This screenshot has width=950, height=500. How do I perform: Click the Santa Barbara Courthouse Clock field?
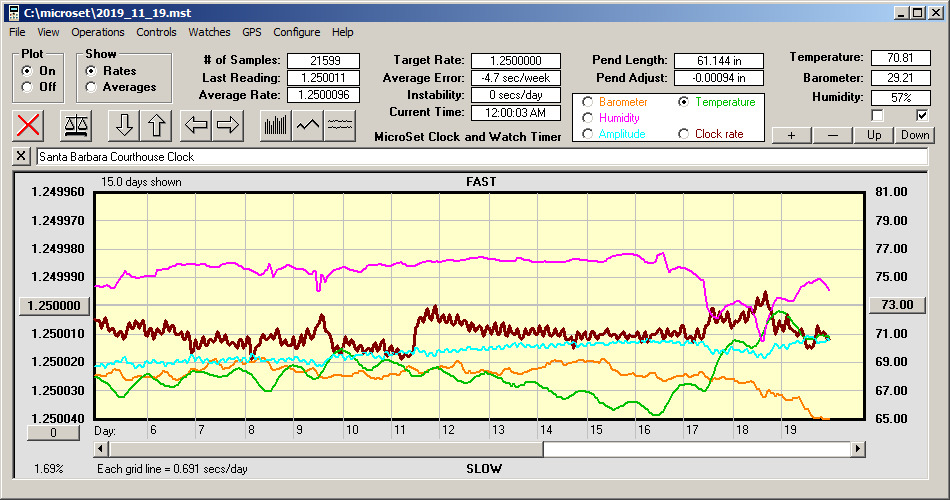click(482, 156)
